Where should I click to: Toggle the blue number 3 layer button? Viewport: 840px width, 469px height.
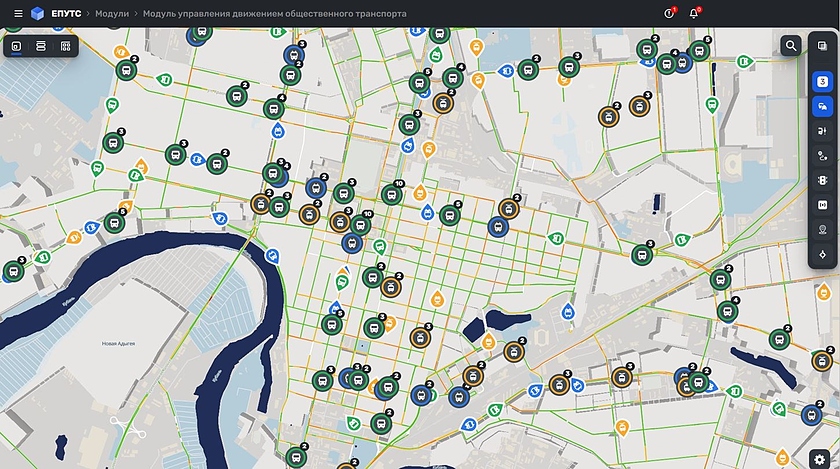[822, 80]
